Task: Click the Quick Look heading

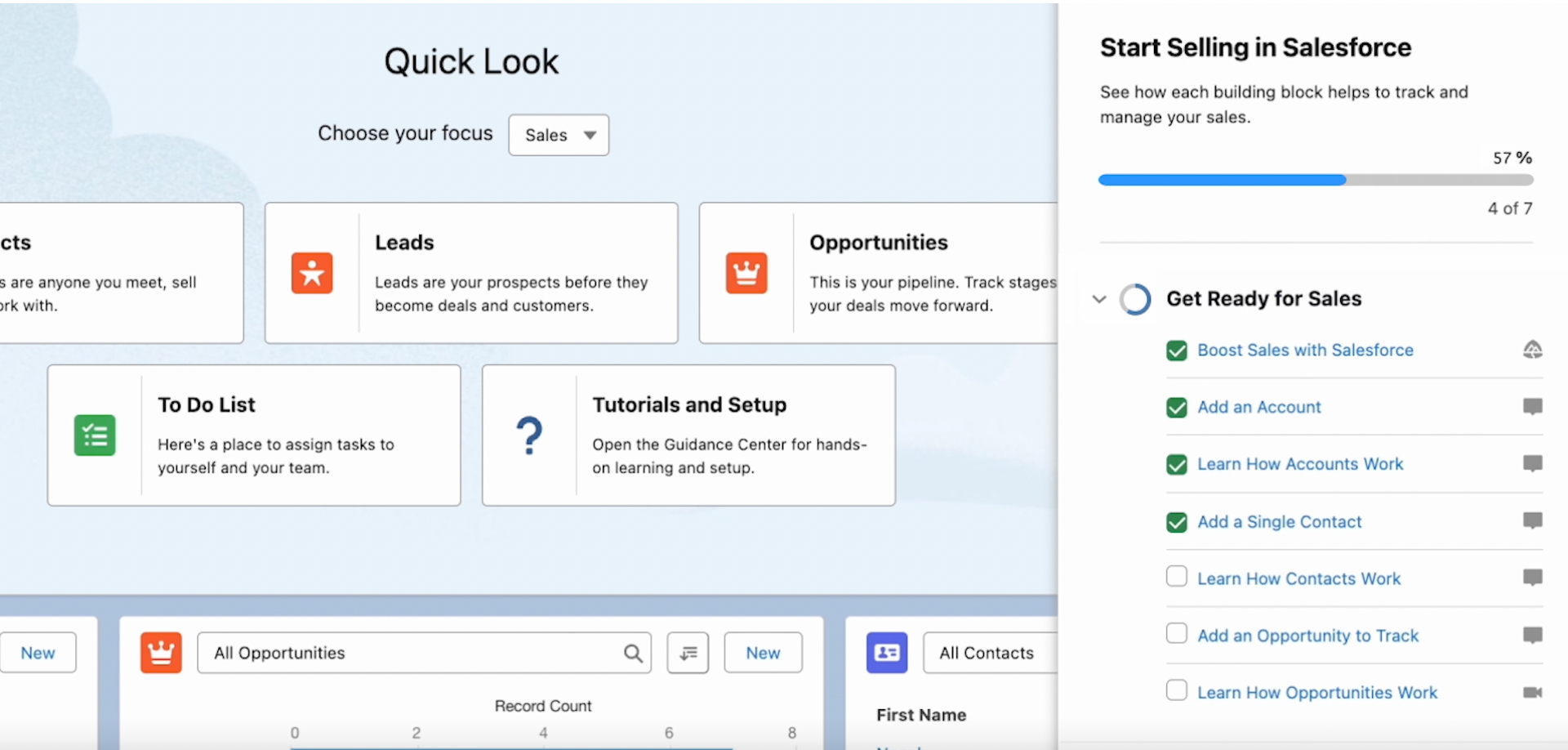Action: [471, 61]
